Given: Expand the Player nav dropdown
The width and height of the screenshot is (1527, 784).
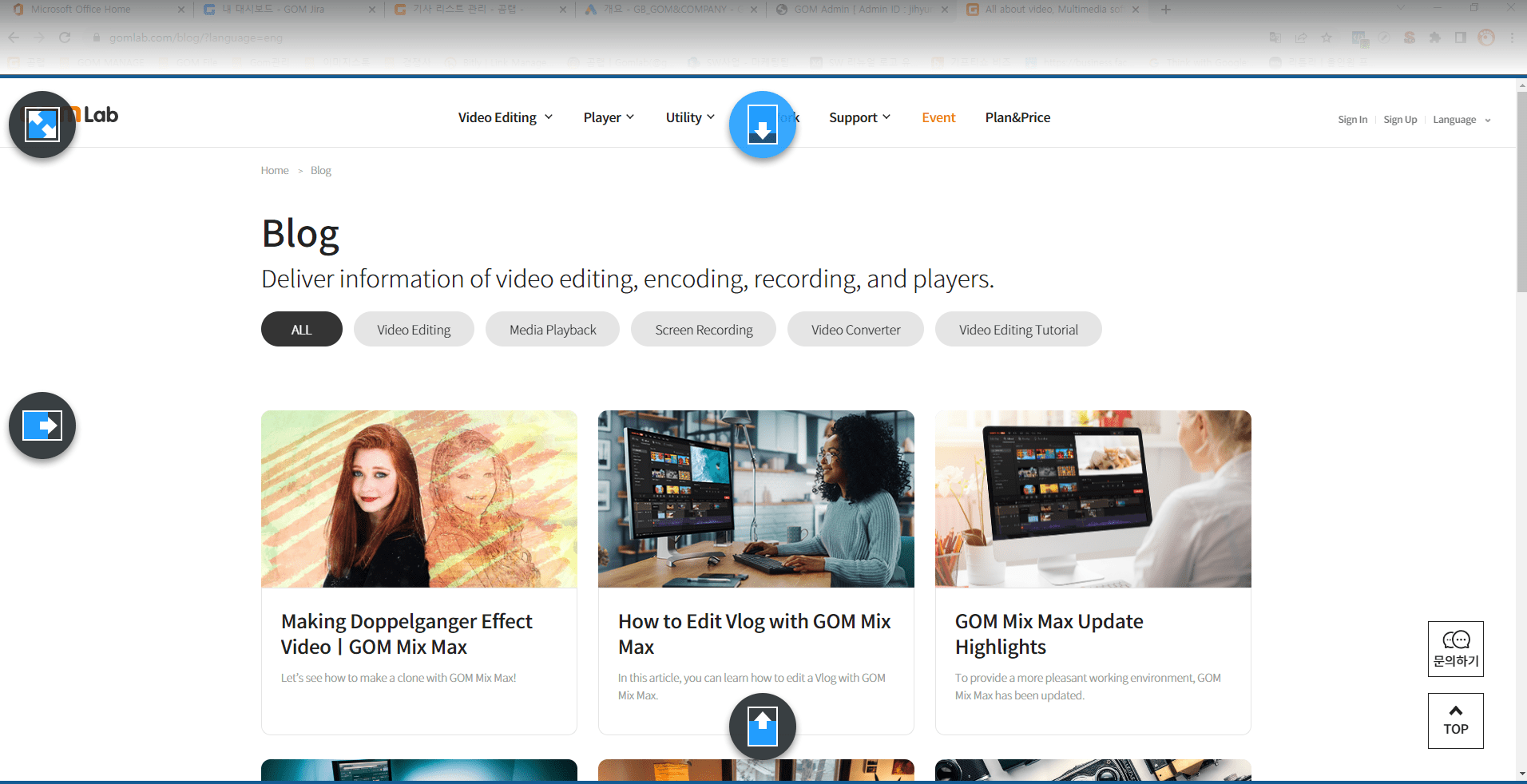Looking at the screenshot, I should tap(609, 117).
